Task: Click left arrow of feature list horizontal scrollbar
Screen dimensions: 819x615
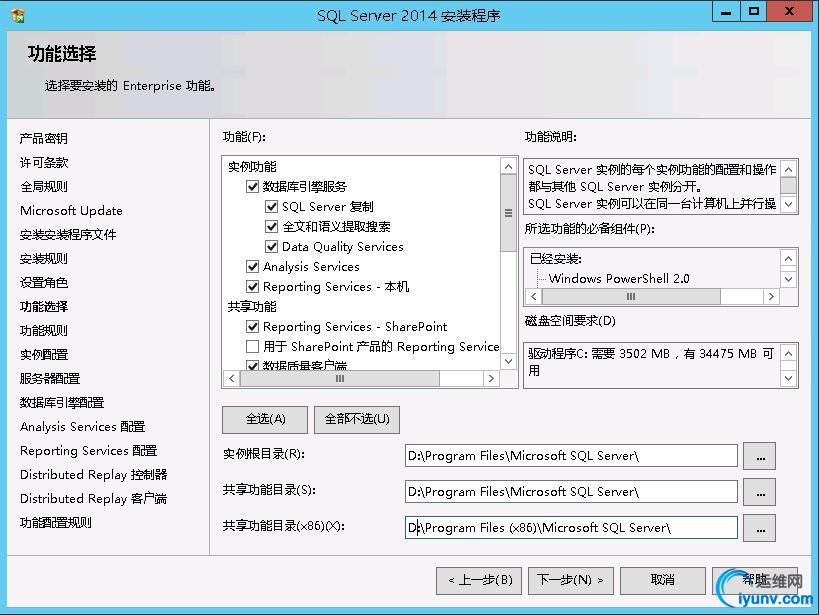Action: tap(231, 378)
